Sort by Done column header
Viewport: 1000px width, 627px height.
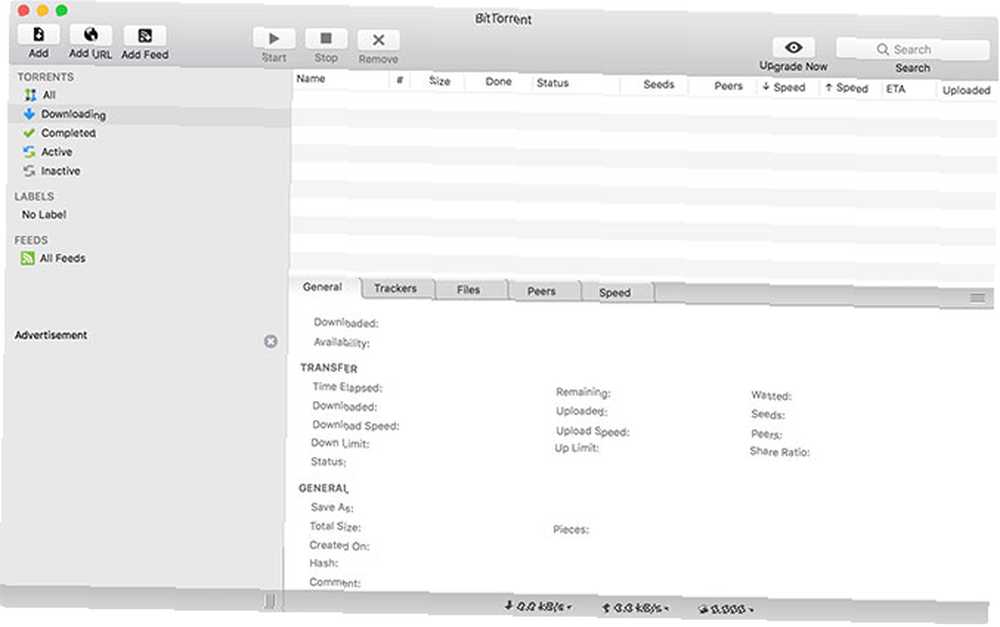(x=498, y=82)
